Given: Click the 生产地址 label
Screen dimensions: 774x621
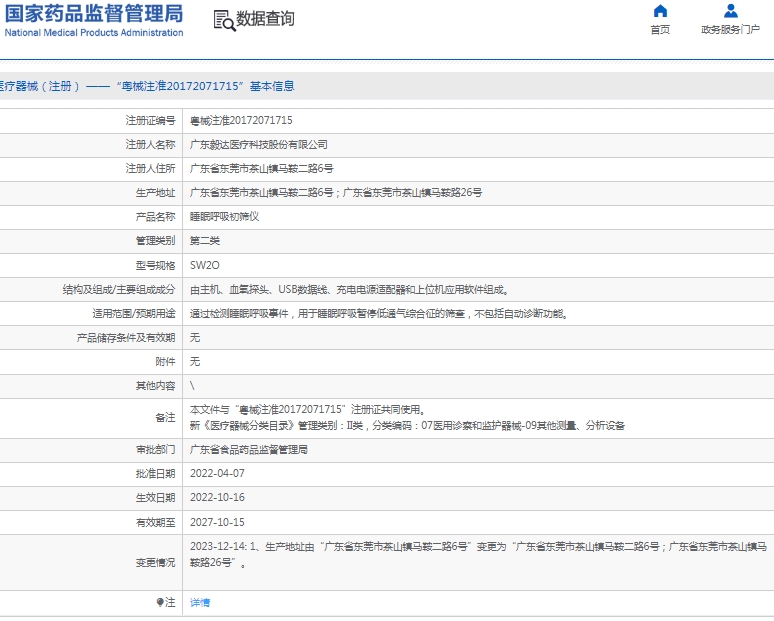Looking at the screenshot, I should [x=155, y=193].
